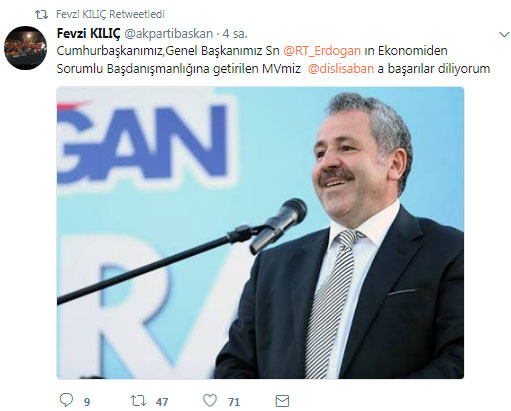Open tweet permalink via '4 sa.' timestamp
The height and width of the screenshot is (411, 511).
[x=235, y=34]
